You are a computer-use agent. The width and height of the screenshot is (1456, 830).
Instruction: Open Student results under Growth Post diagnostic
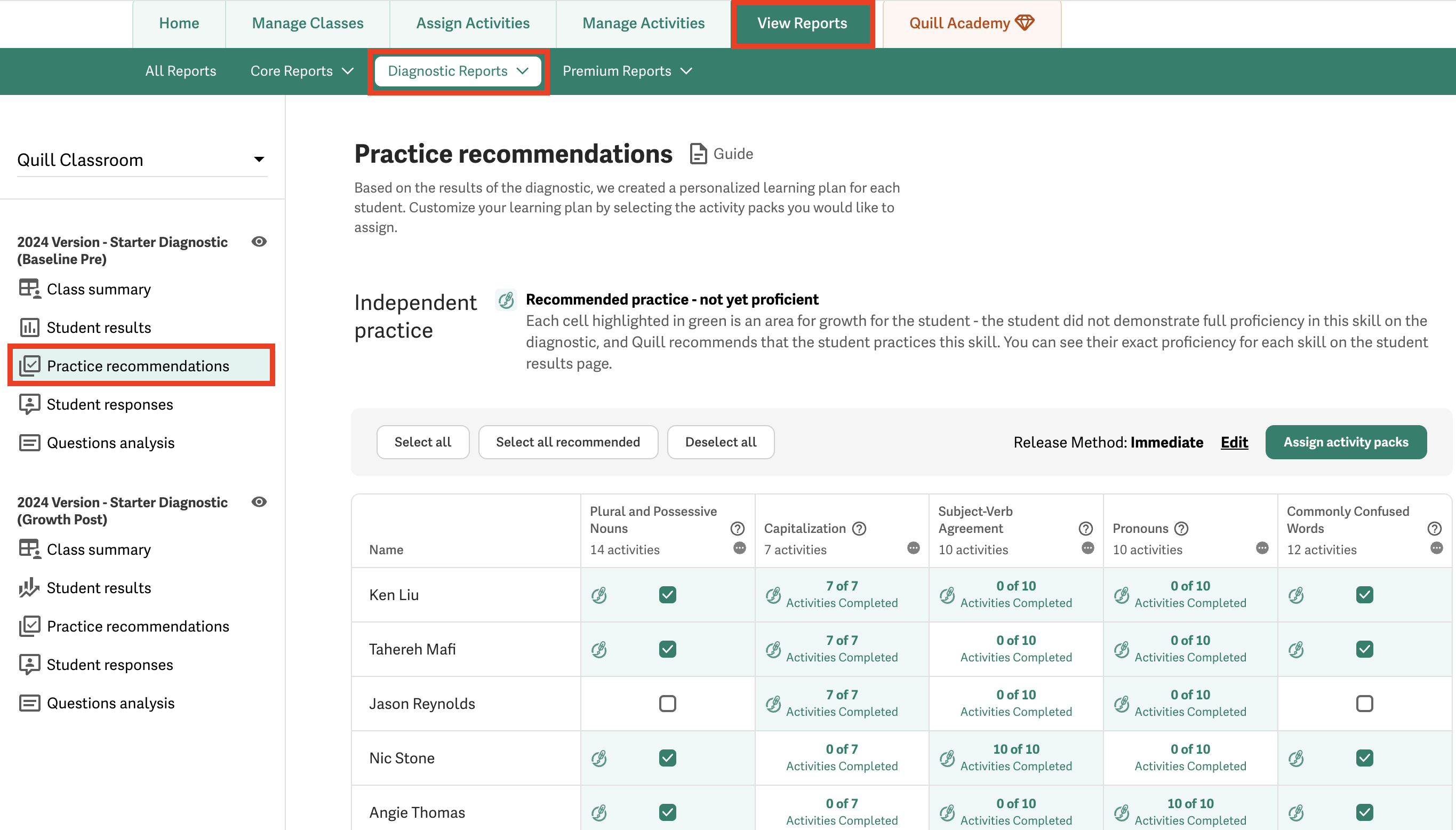98,588
